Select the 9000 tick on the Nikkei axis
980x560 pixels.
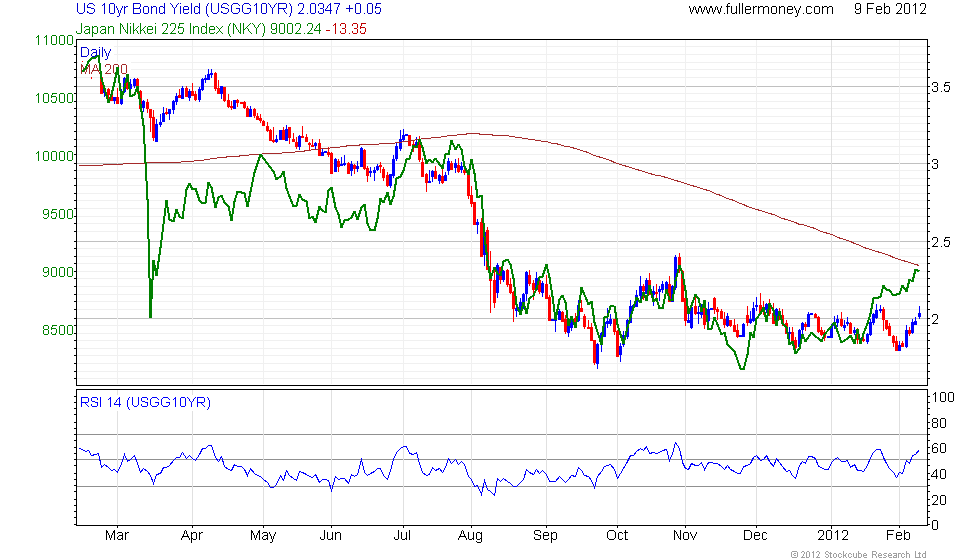click(x=56, y=272)
